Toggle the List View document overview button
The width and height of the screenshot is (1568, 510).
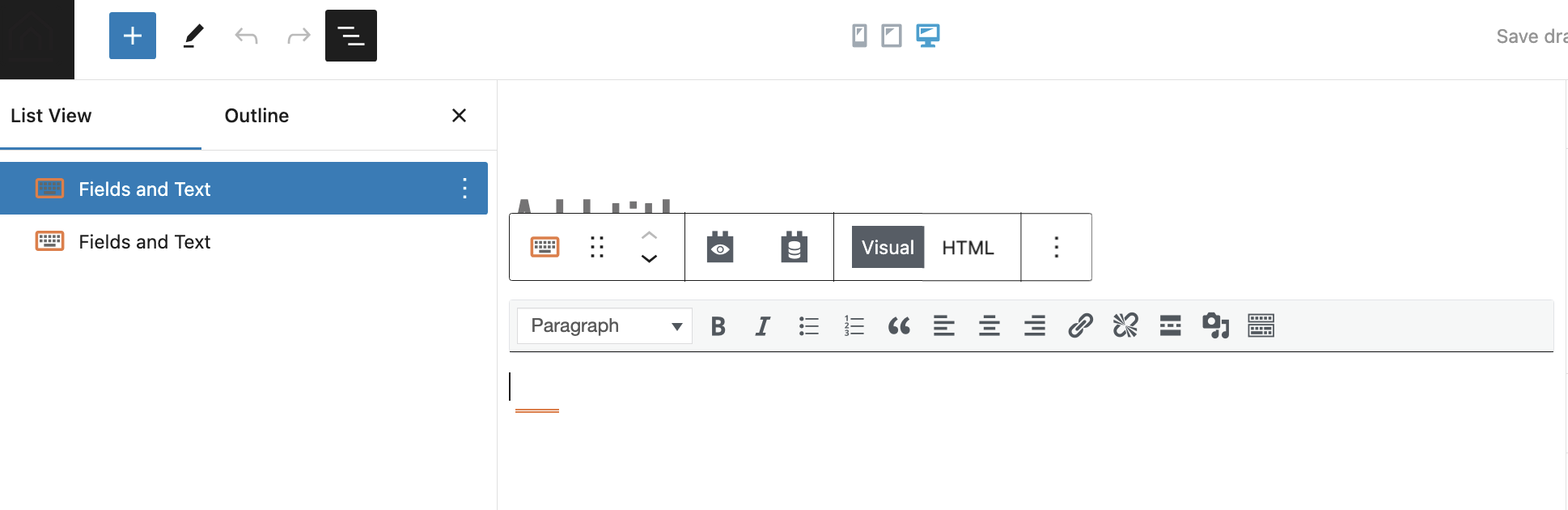pyautogui.click(x=351, y=36)
